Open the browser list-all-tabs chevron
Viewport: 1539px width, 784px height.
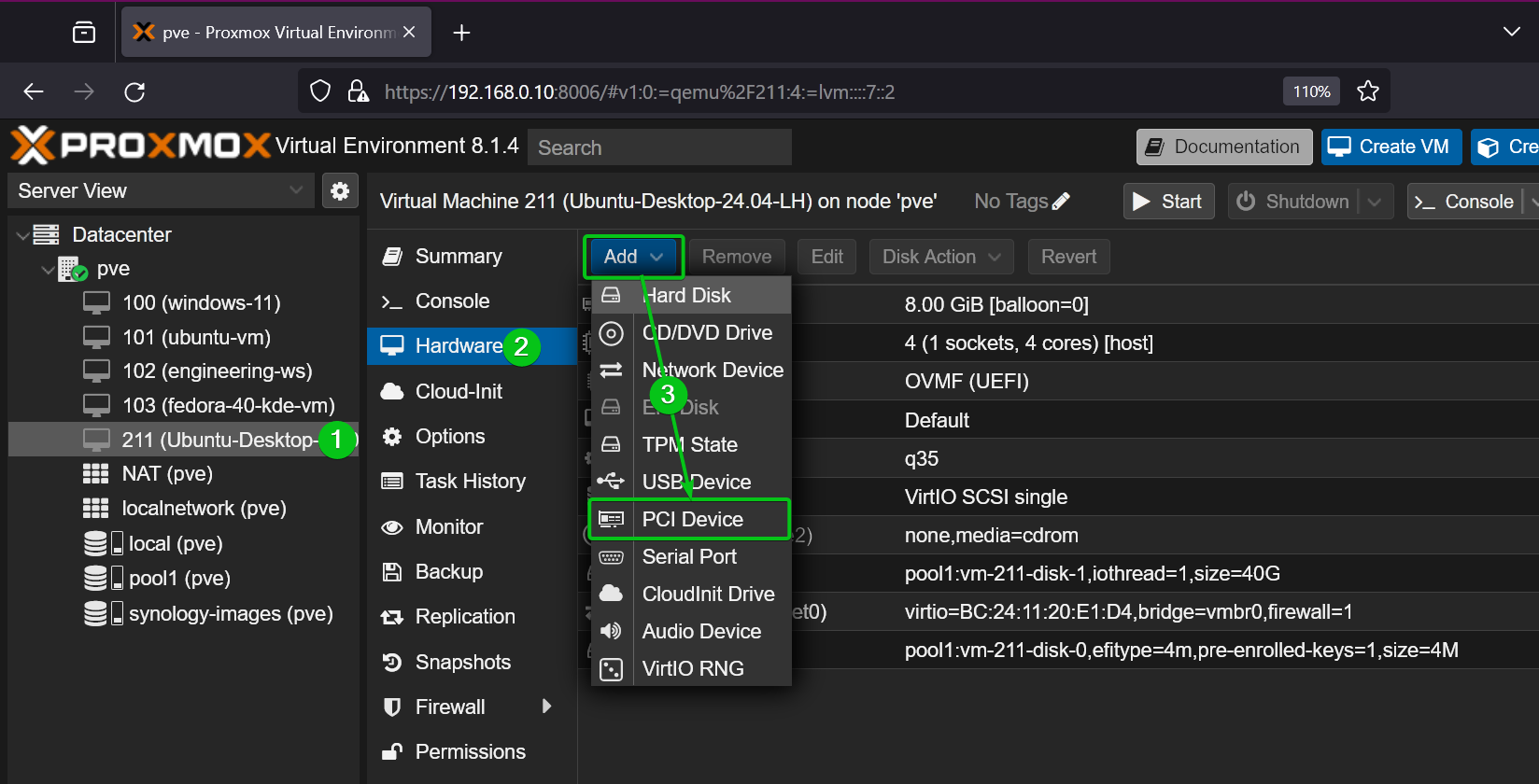(x=1512, y=33)
